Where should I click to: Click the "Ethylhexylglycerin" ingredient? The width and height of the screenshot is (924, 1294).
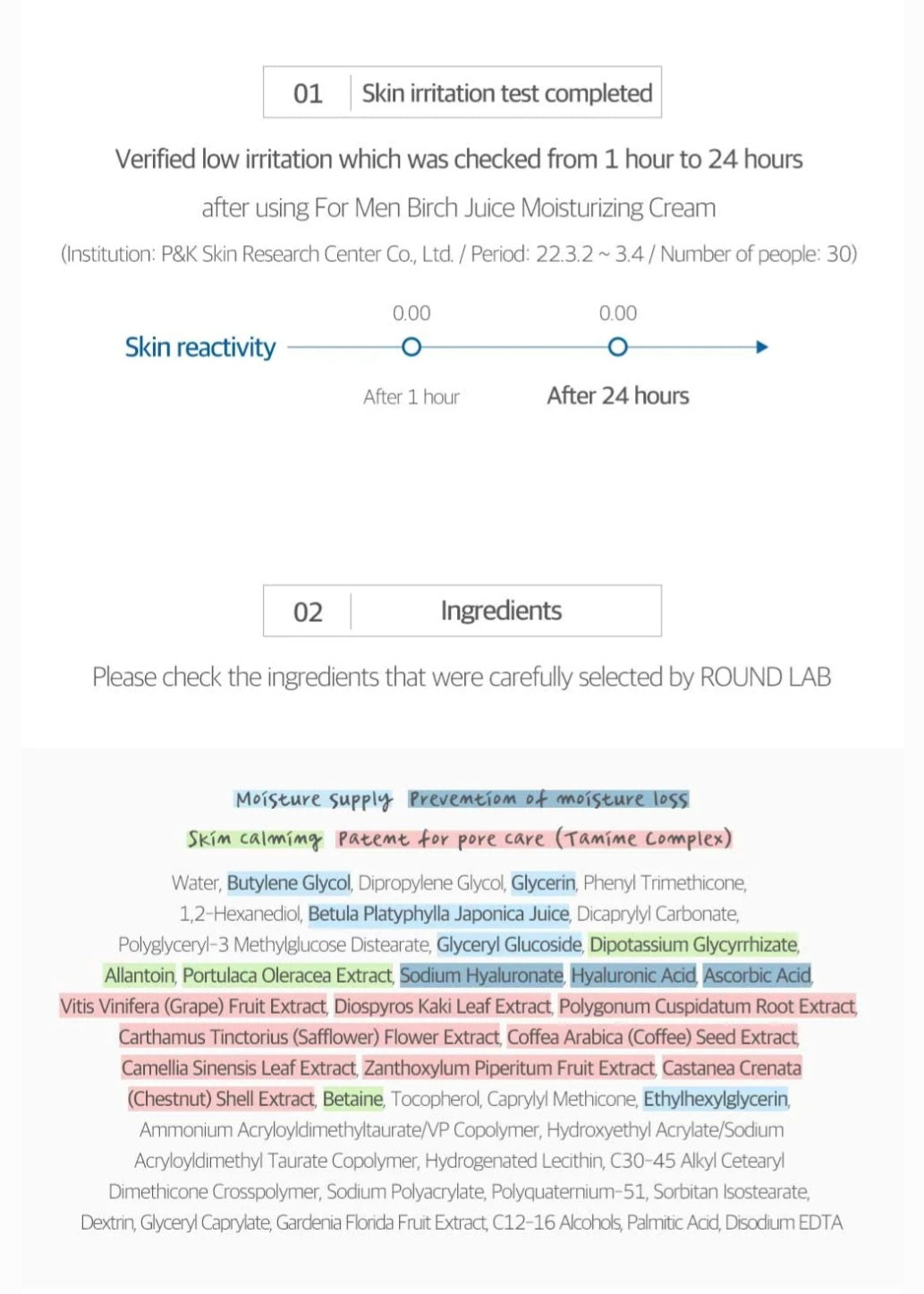tap(716, 1099)
